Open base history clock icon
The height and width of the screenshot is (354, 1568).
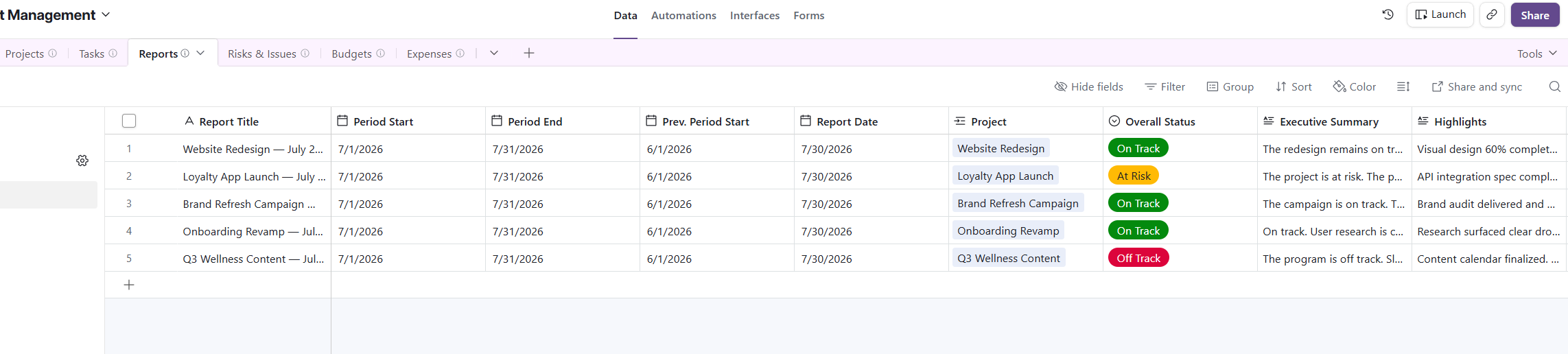tap(1388, 14)
